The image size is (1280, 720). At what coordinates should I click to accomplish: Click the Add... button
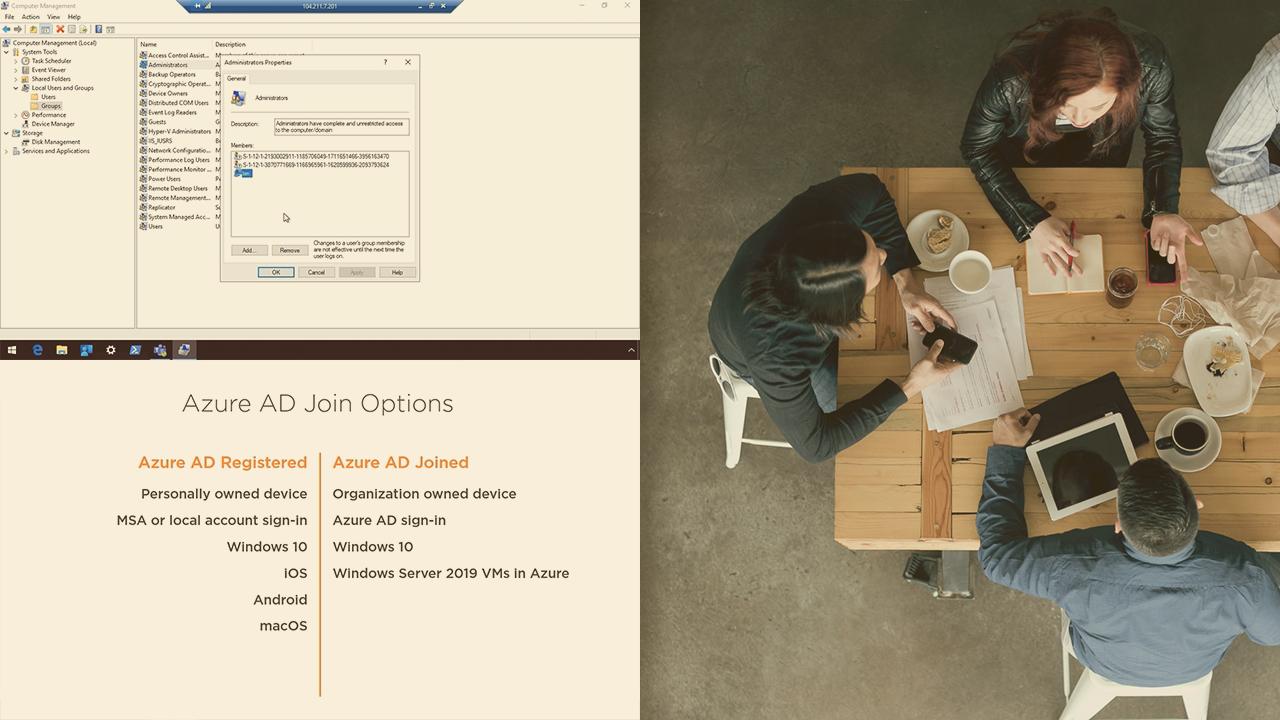tap(249, 250)
